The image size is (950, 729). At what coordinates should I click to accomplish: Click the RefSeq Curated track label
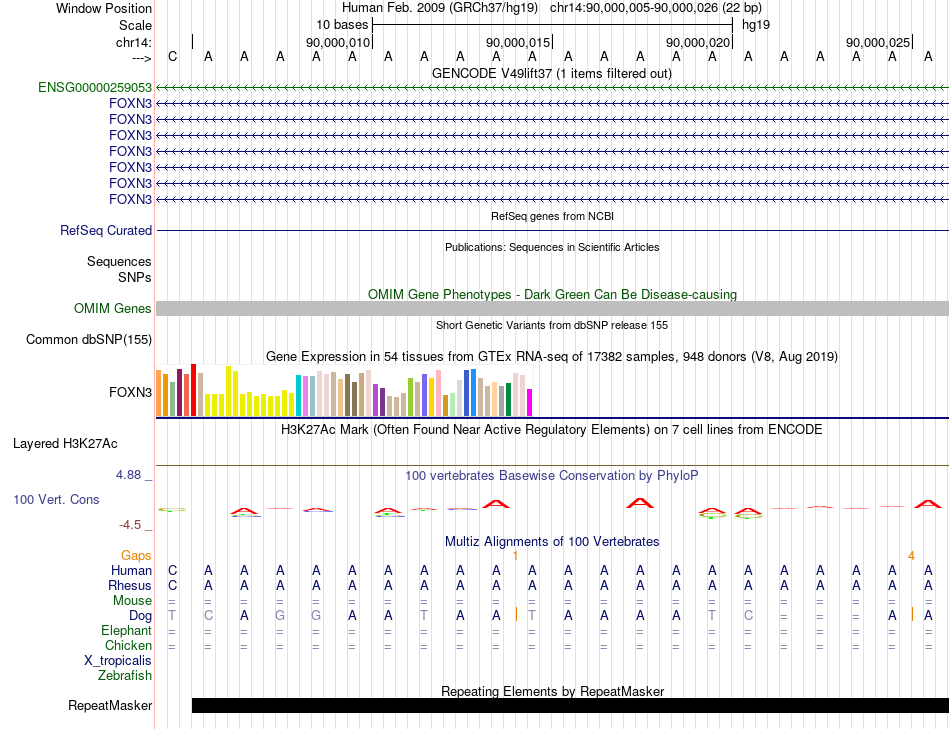coord(106,231)
